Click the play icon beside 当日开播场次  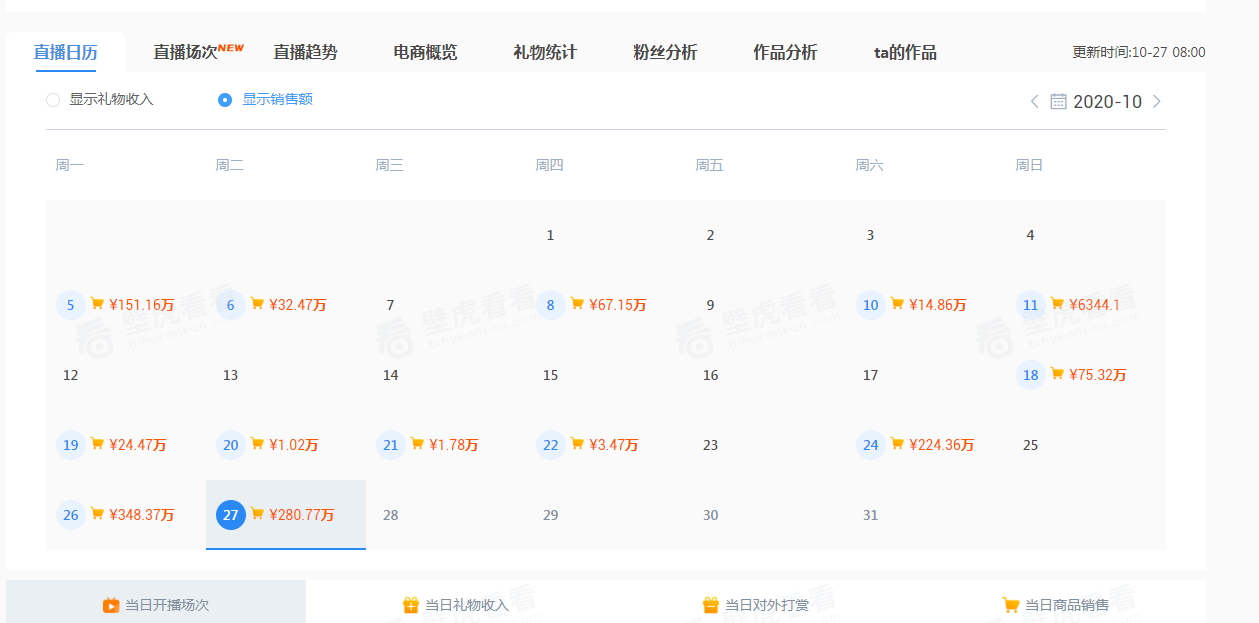tap(112, 603)
